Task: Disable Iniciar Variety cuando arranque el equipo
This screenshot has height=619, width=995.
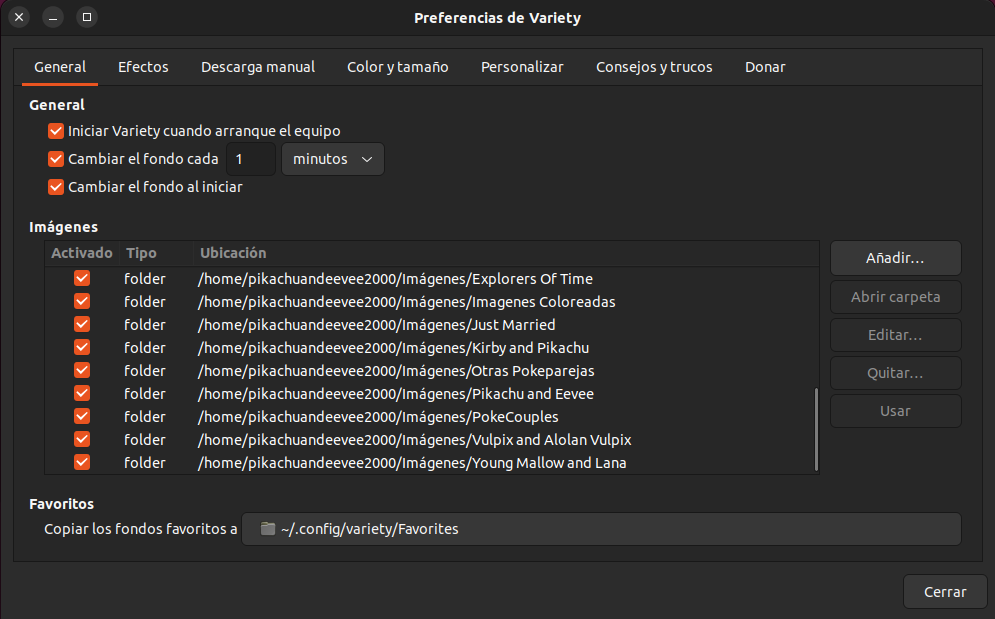Action: tap(56, 131)
